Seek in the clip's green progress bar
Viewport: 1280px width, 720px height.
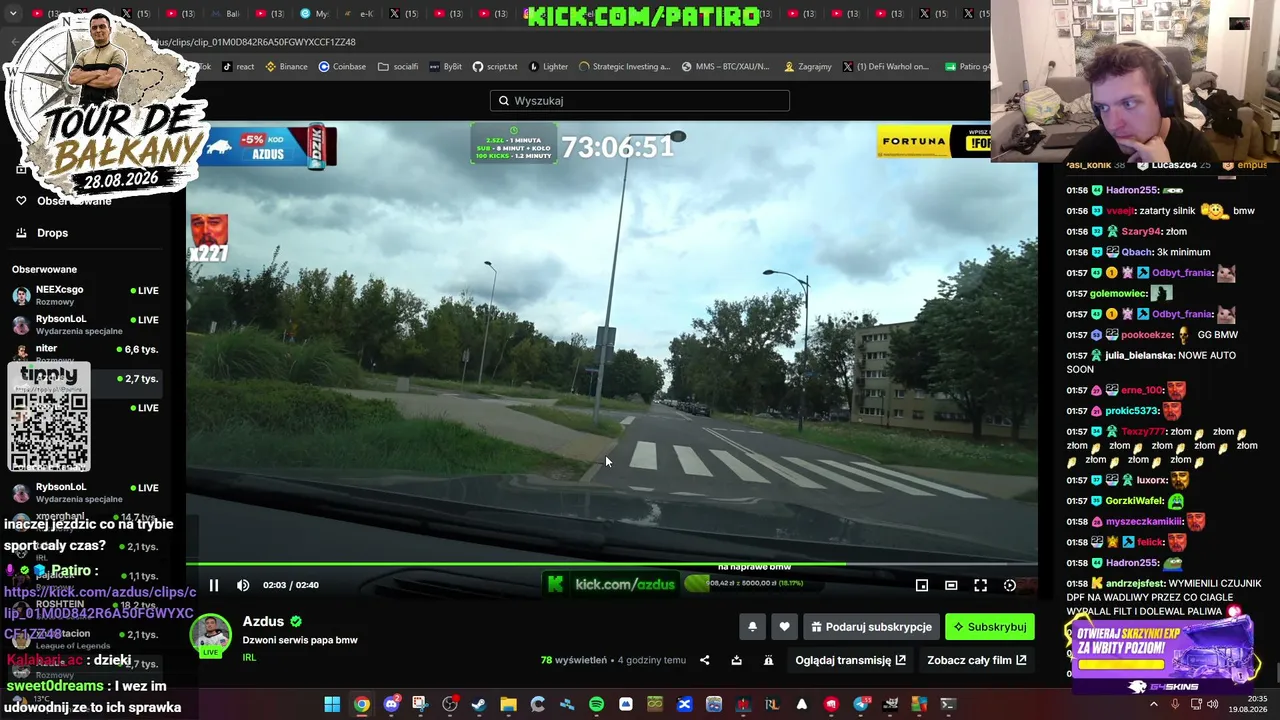point(612,564)
